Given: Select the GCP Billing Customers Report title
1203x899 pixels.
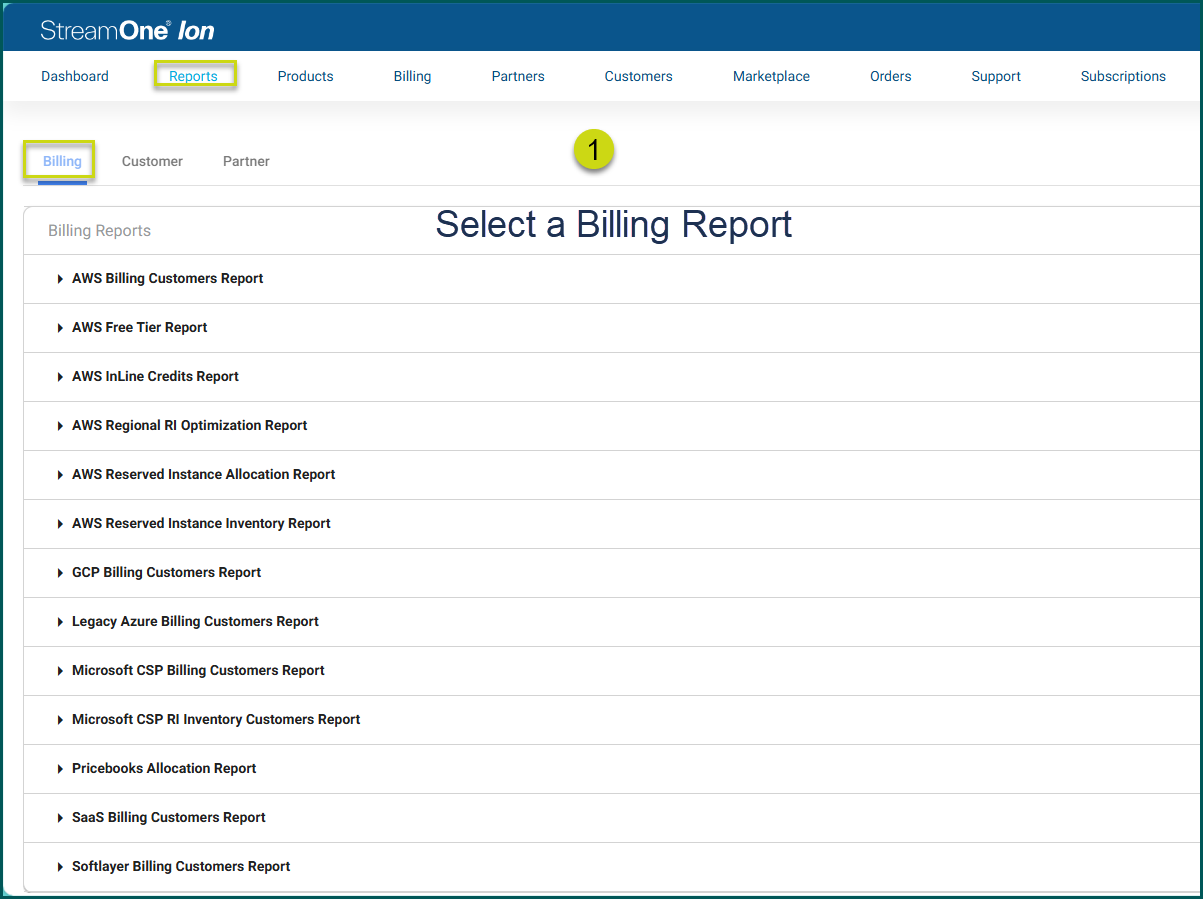Looking at the screenshot, I should coord(166,572).
